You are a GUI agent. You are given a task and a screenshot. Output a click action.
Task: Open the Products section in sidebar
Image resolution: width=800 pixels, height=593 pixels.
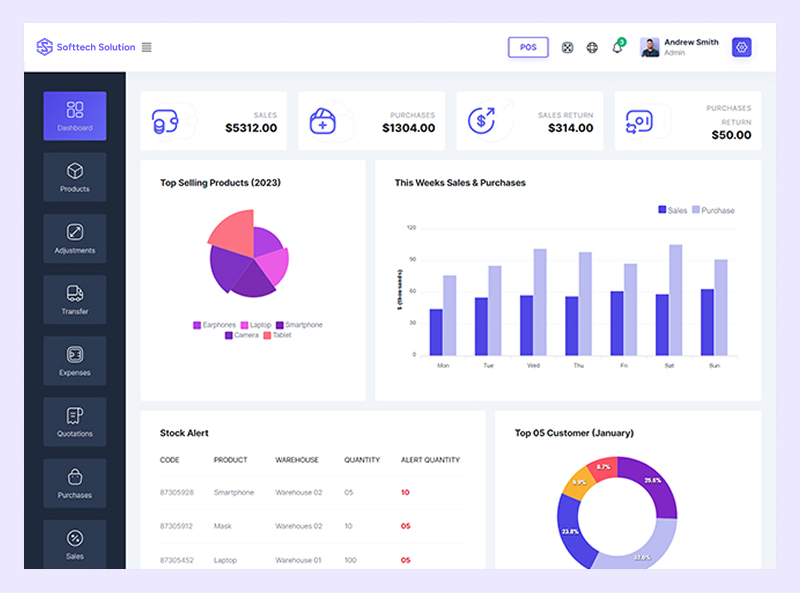[x=75, y=177]
